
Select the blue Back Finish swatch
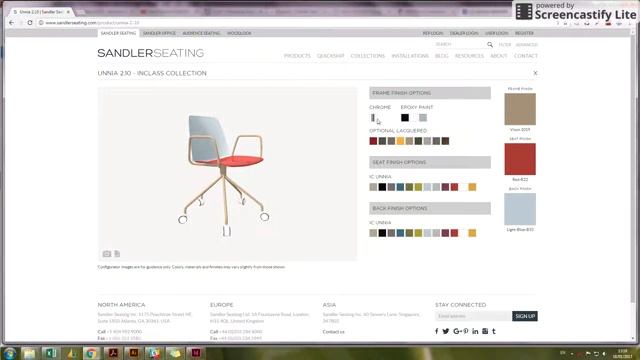click(400, 233)
